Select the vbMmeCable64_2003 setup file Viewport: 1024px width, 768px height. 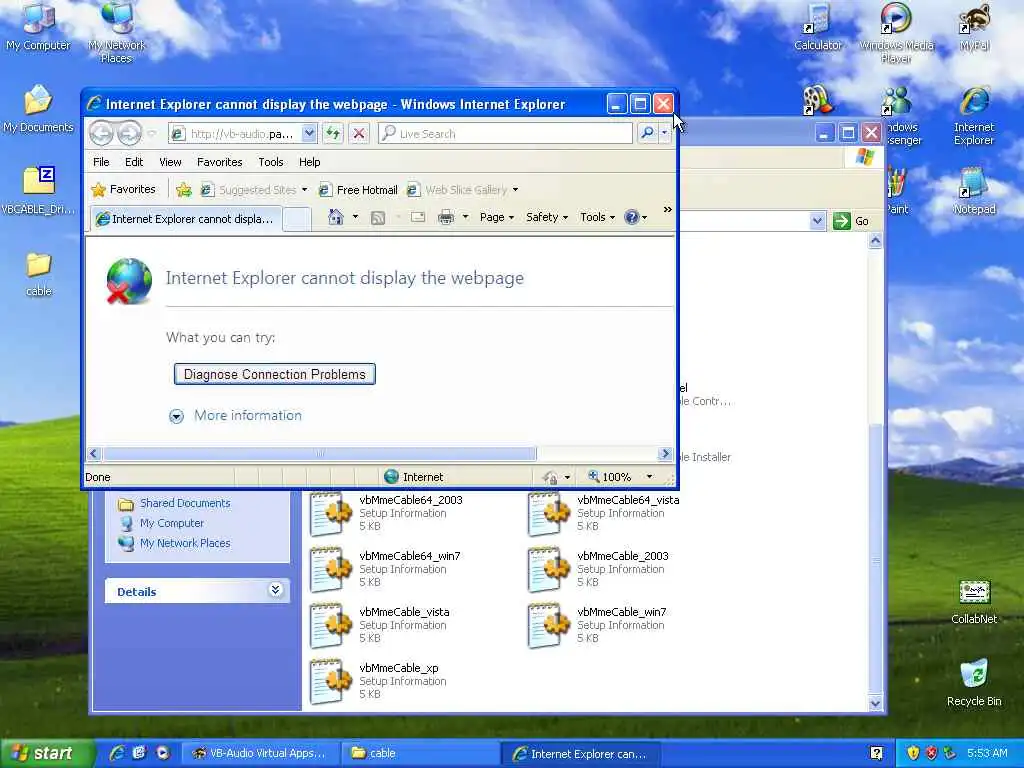click(x=388, y=513)
